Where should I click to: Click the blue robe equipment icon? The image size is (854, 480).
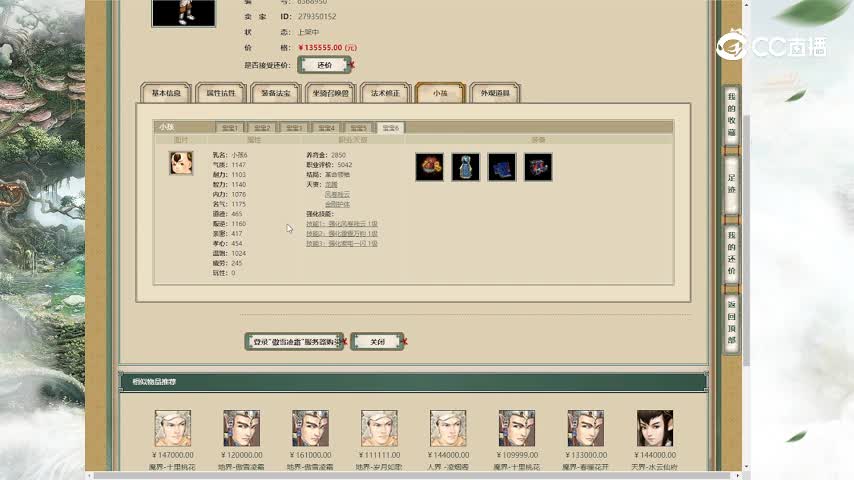point(466,167)
